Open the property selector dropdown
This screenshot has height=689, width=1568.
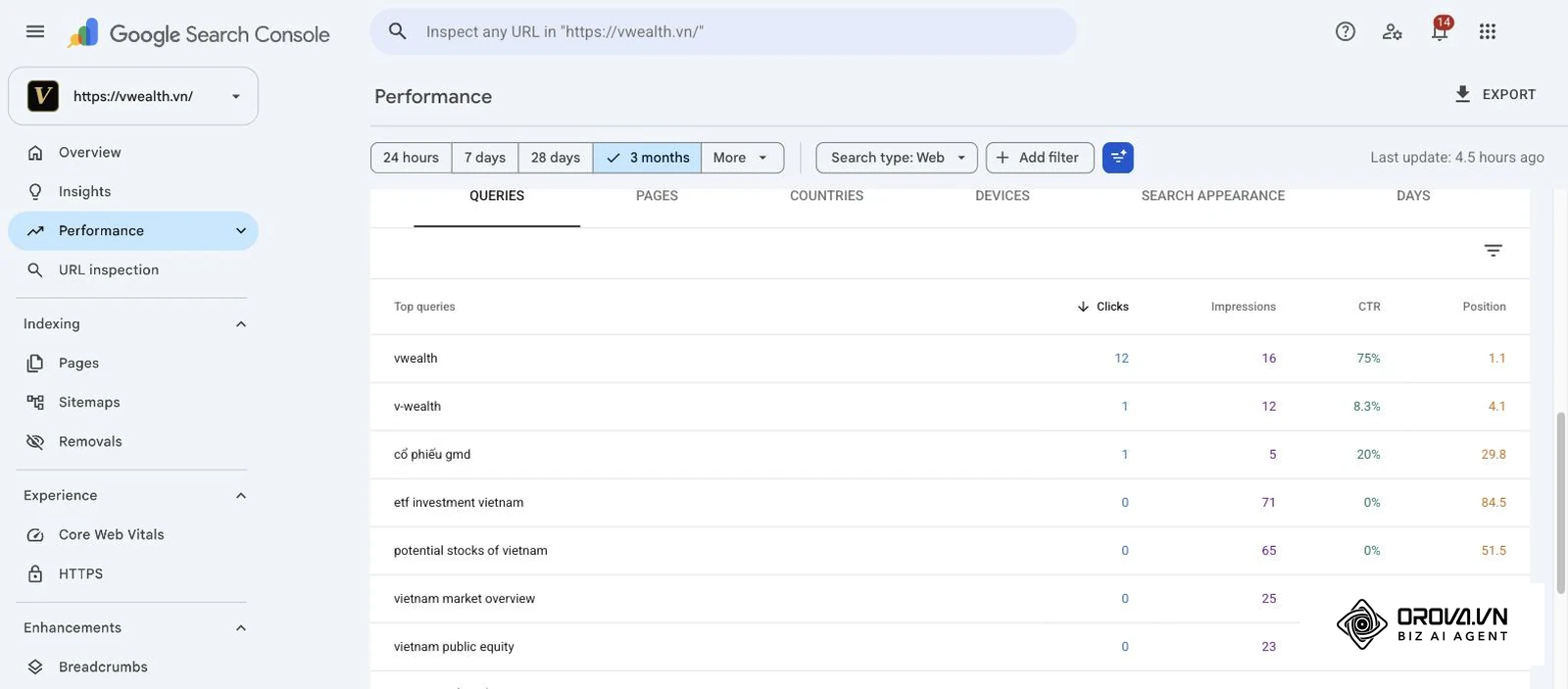[133, 96]
